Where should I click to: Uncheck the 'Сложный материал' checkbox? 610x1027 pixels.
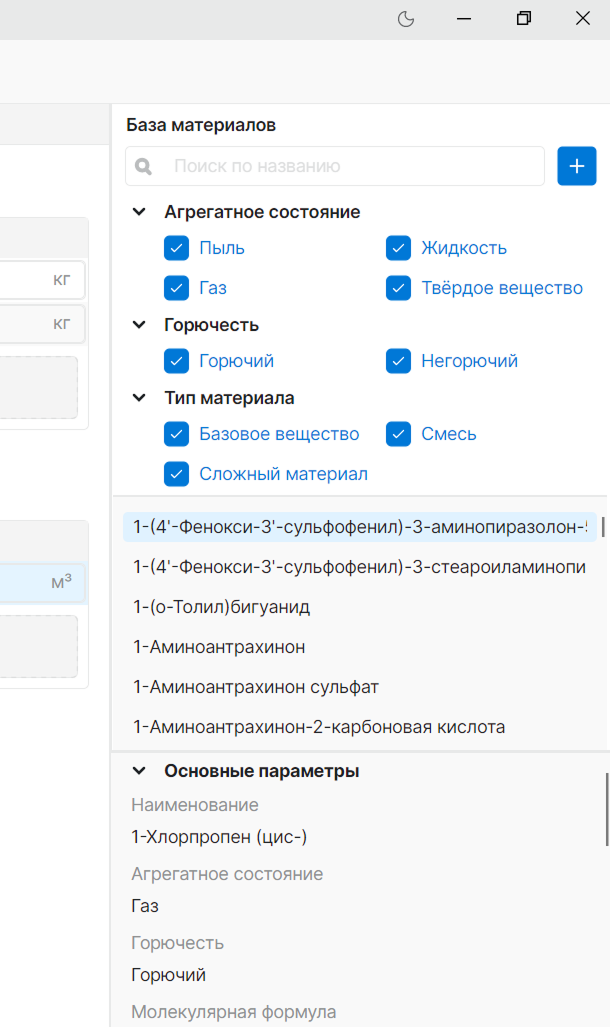click(x=176, y=474)
